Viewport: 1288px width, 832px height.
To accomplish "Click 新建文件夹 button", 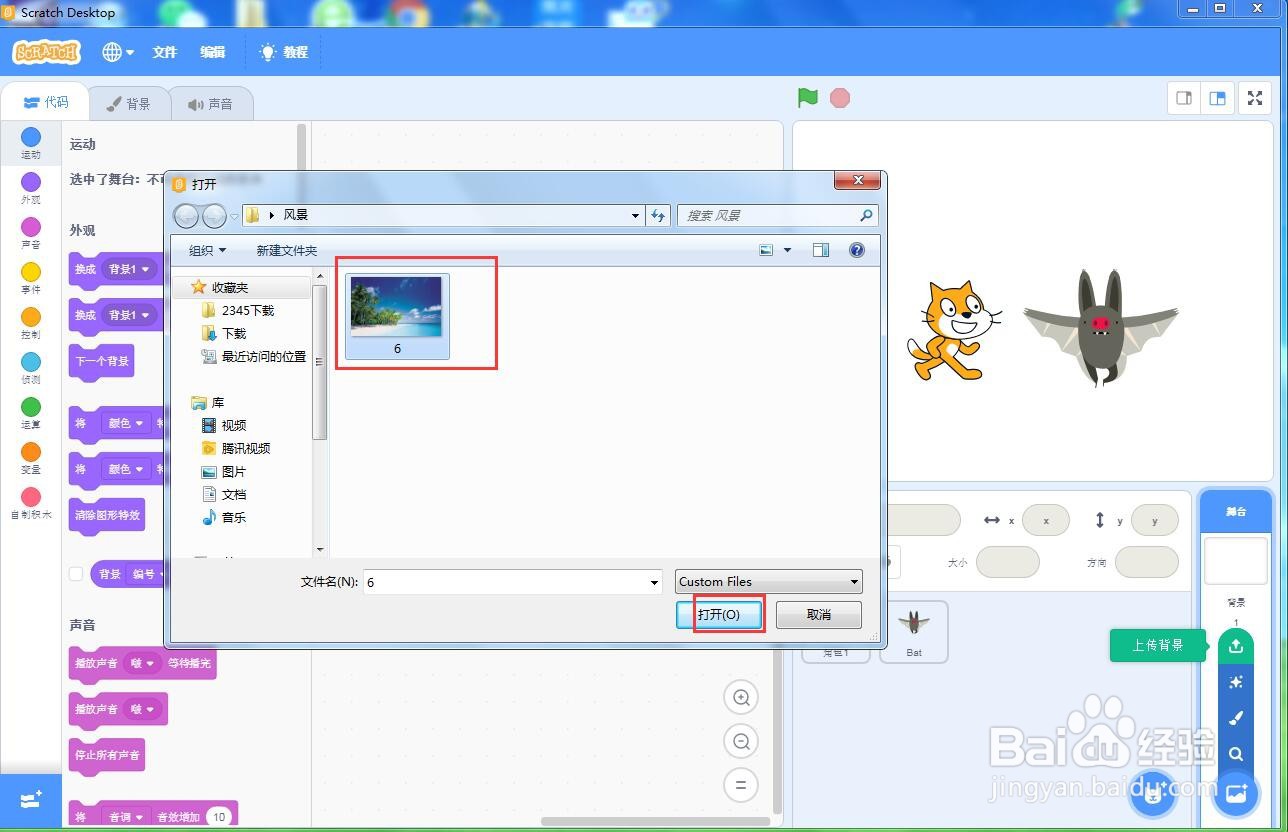I will [286, 250].
